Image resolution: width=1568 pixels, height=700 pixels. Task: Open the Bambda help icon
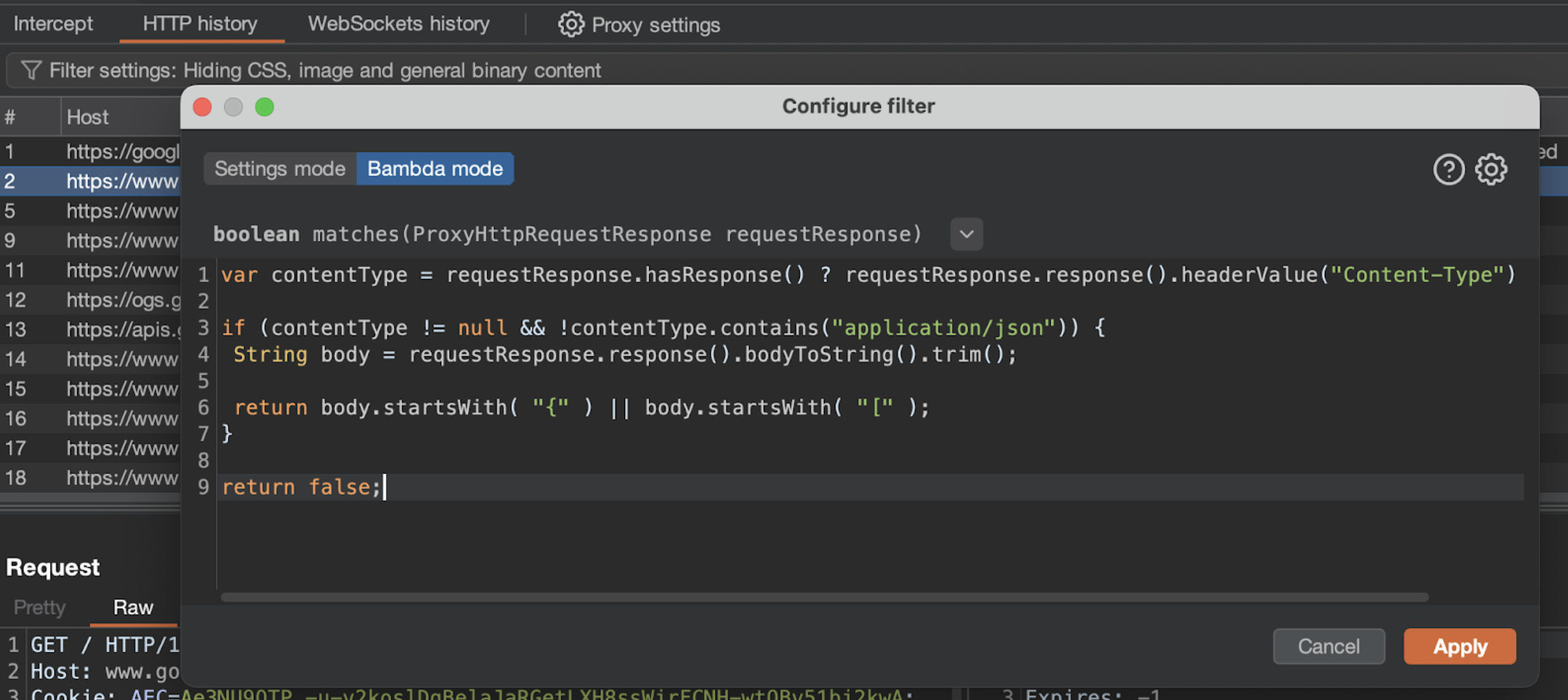point(1448,169)
